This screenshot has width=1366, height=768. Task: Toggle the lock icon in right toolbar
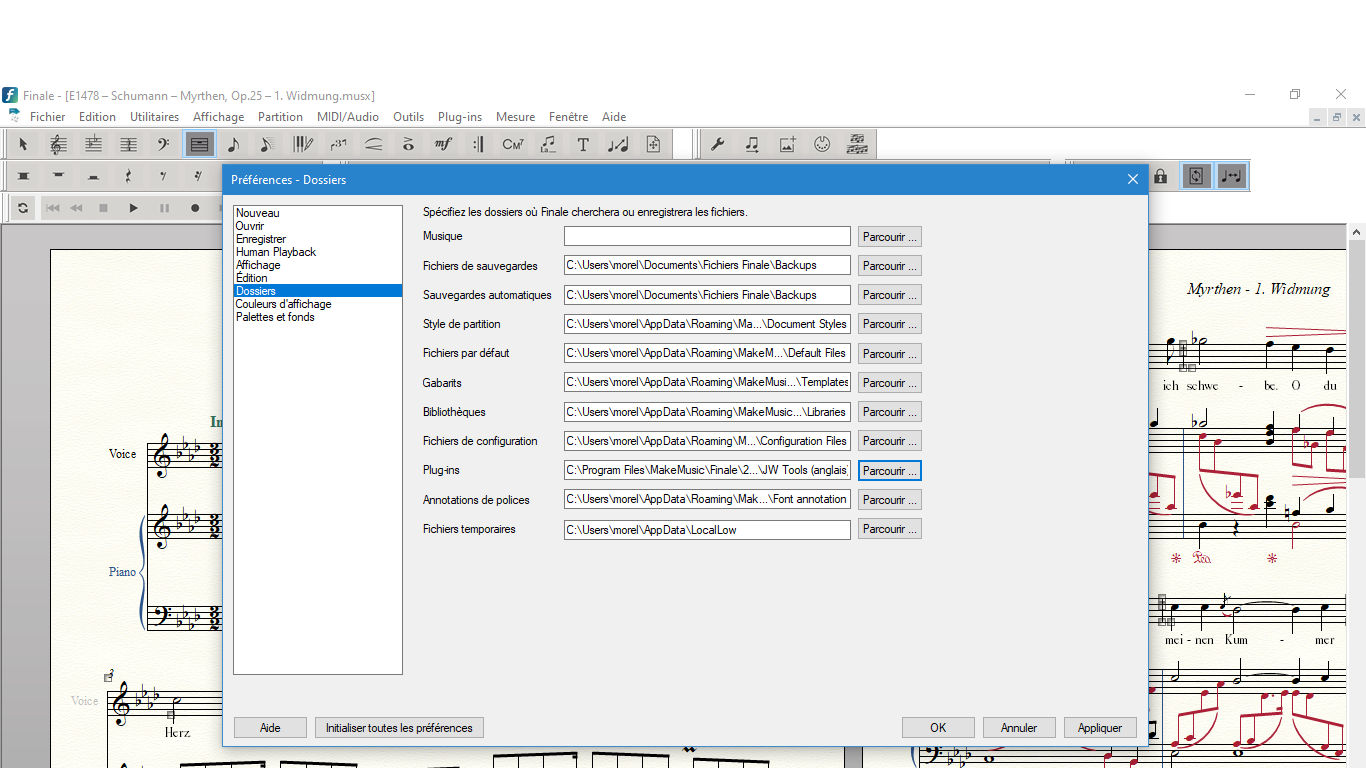click(x=1160, y=177)
